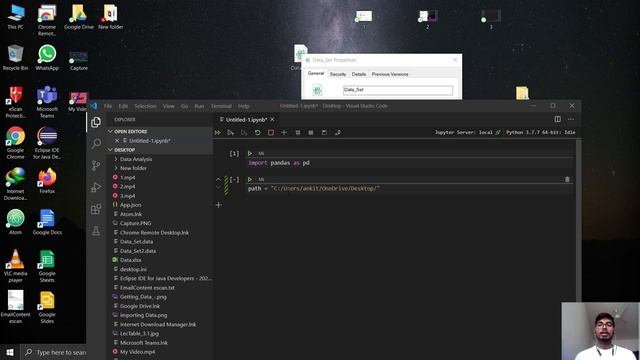Select General tab in Data_Set Properties
The width and height of the screenshot is (640, 360).
tap(316, 73)
